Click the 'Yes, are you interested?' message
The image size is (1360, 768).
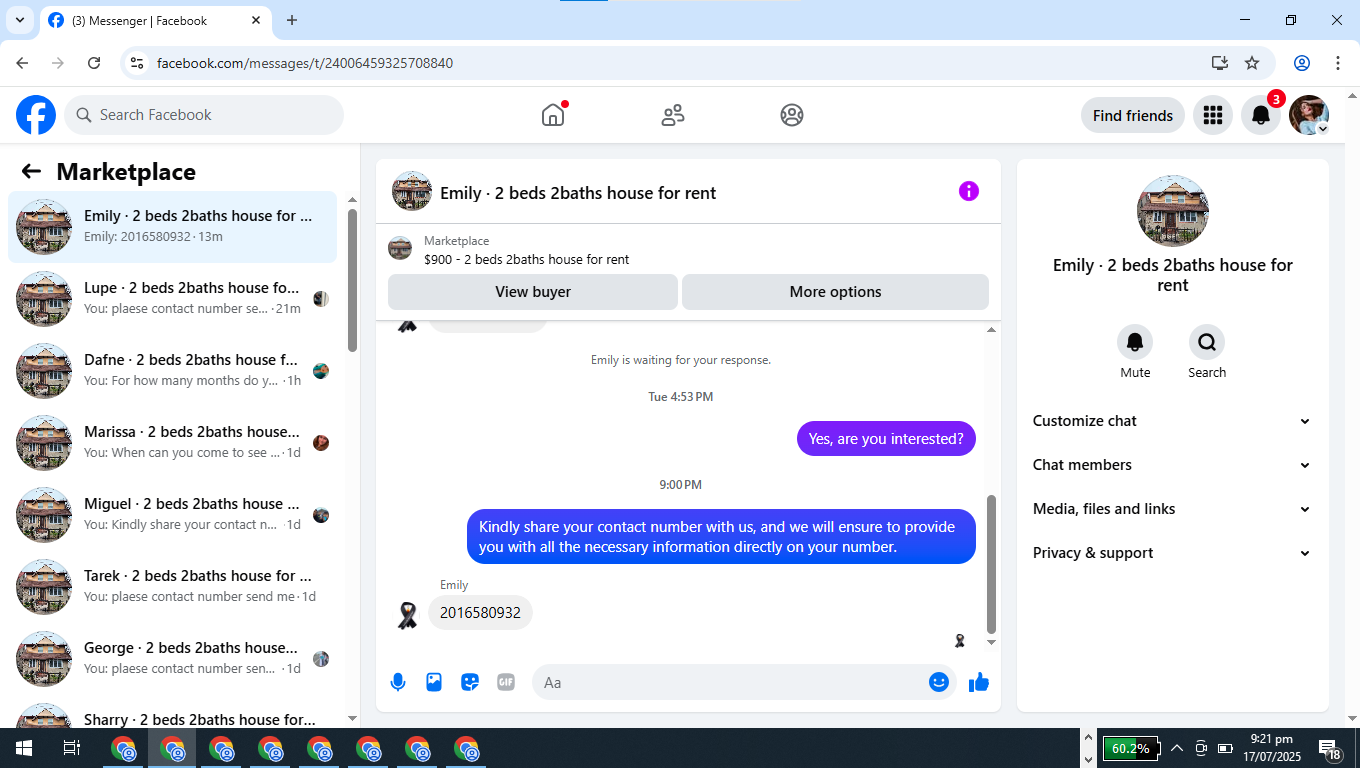(886, 438)
